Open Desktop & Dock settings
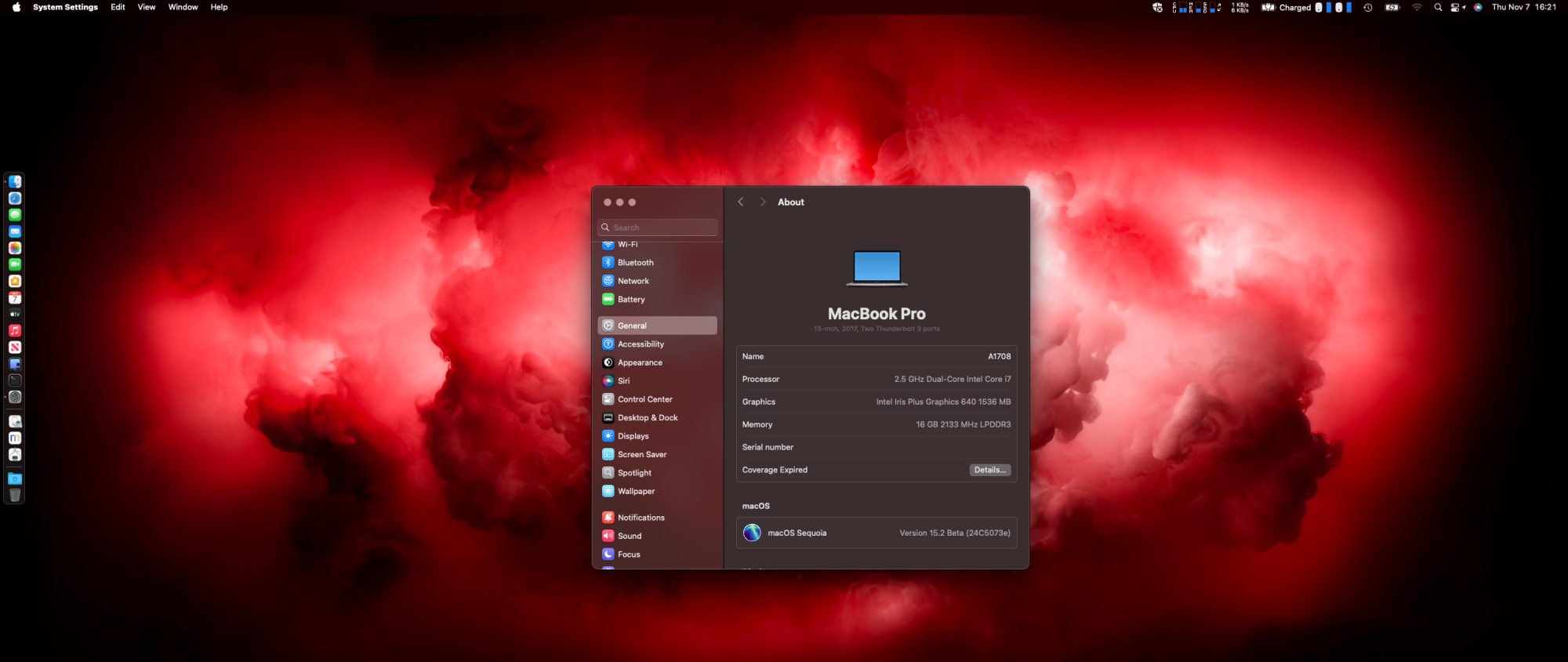Screen dimensions: 1568x662 [657, 418]
